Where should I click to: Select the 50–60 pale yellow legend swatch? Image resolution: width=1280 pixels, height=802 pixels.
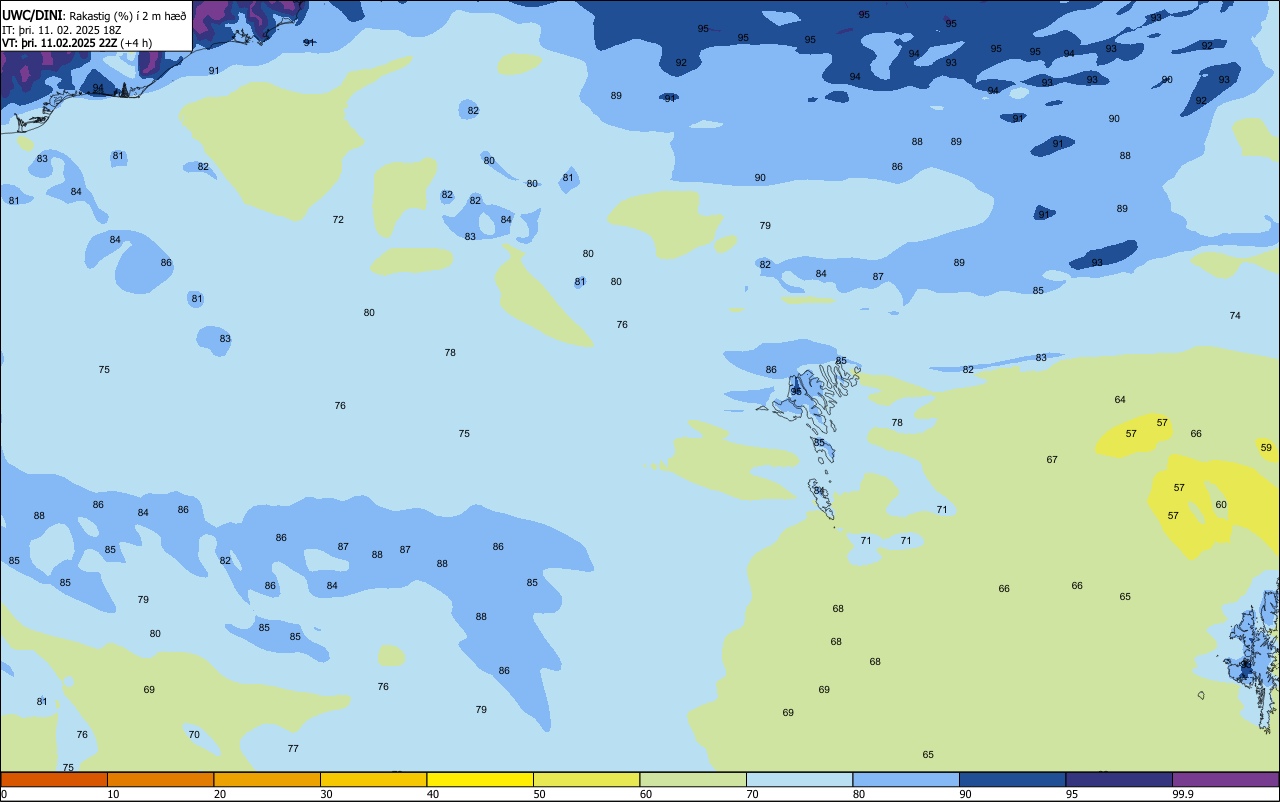click(586, 779)
